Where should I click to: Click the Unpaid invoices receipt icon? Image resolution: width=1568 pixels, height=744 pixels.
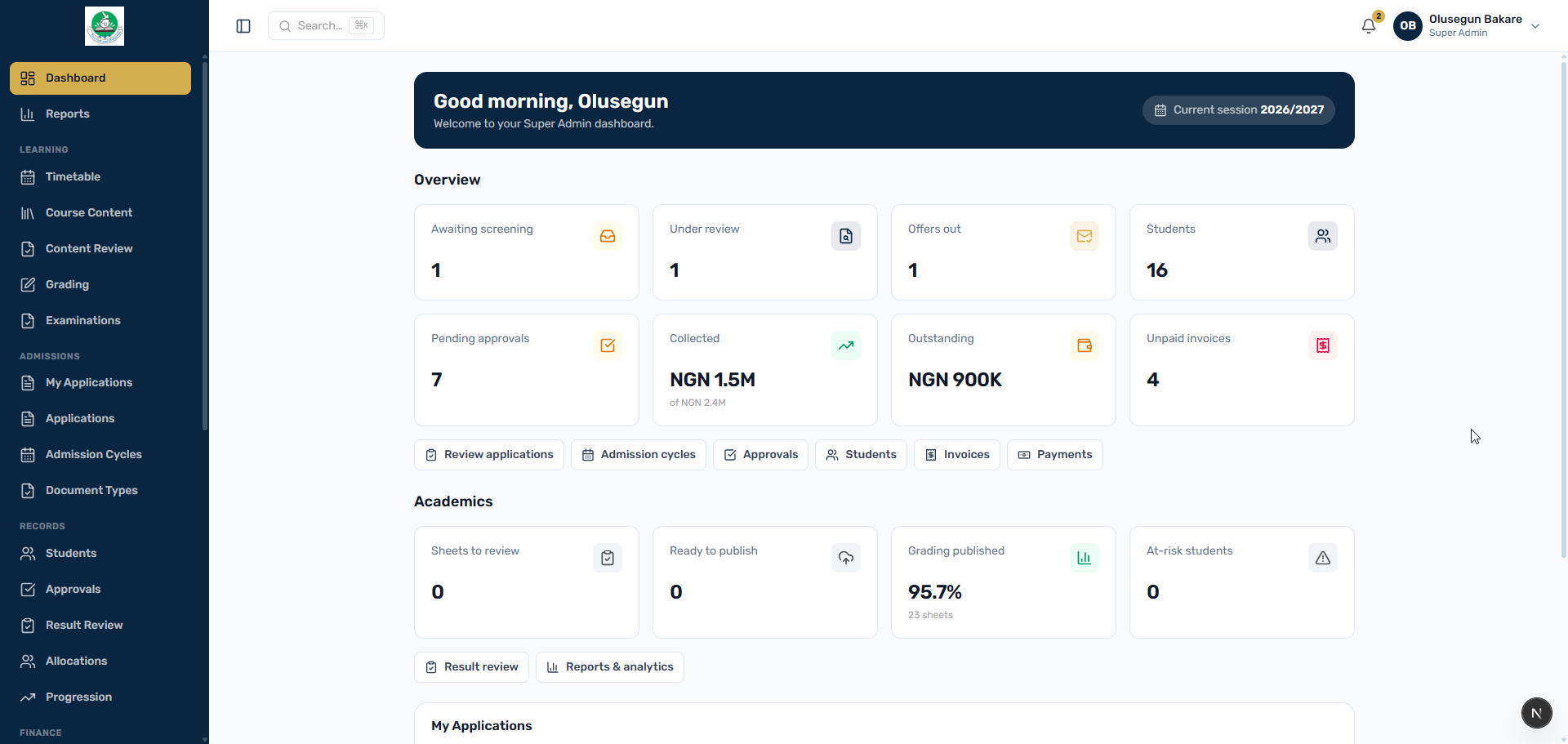click(1323, 345)
